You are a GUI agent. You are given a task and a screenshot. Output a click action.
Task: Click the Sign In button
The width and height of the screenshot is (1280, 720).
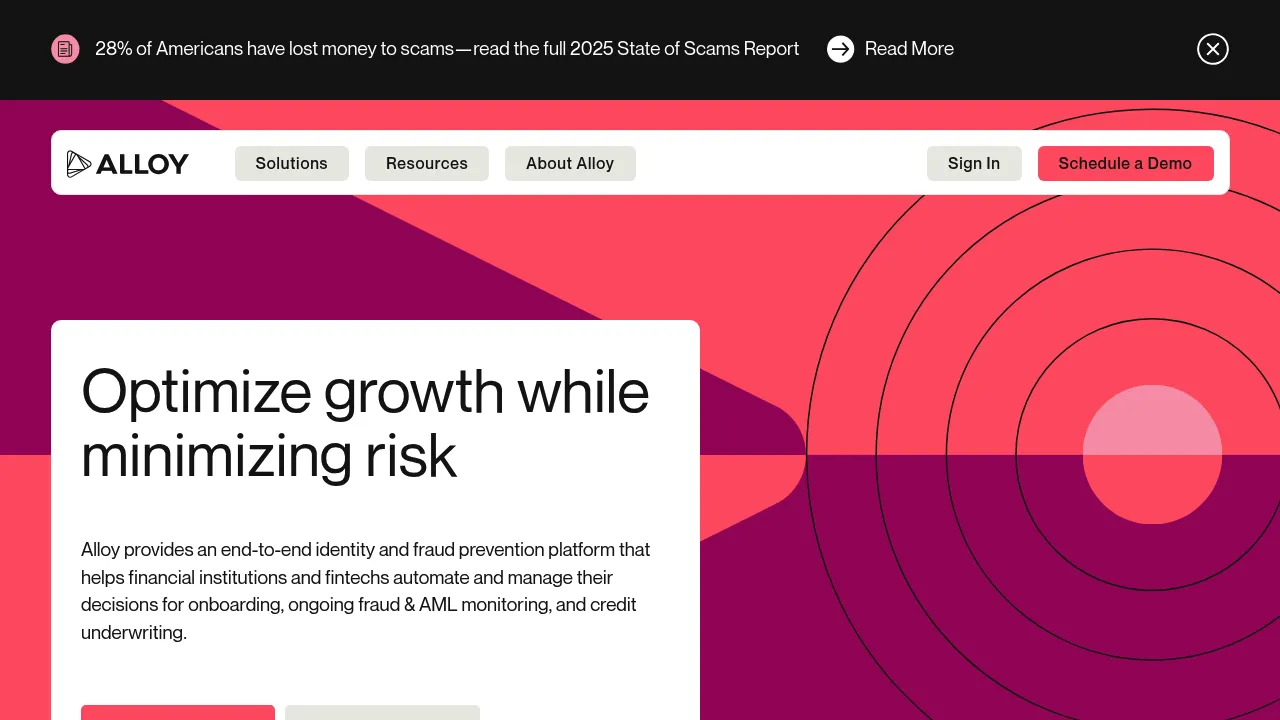tap(974, 164)
